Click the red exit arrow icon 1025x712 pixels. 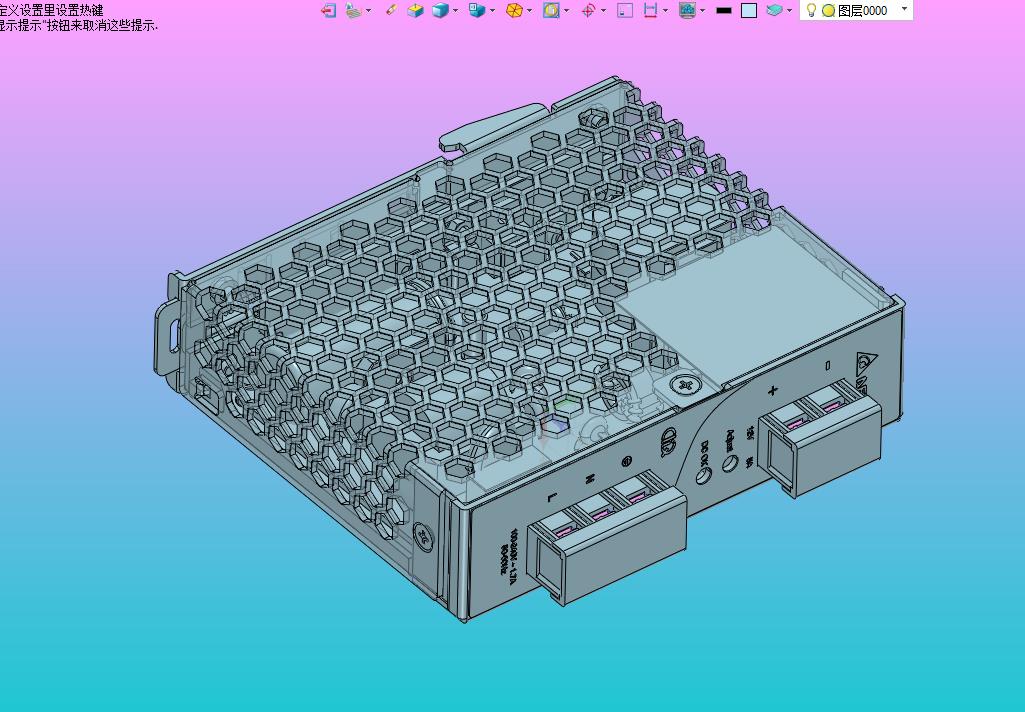329,10
